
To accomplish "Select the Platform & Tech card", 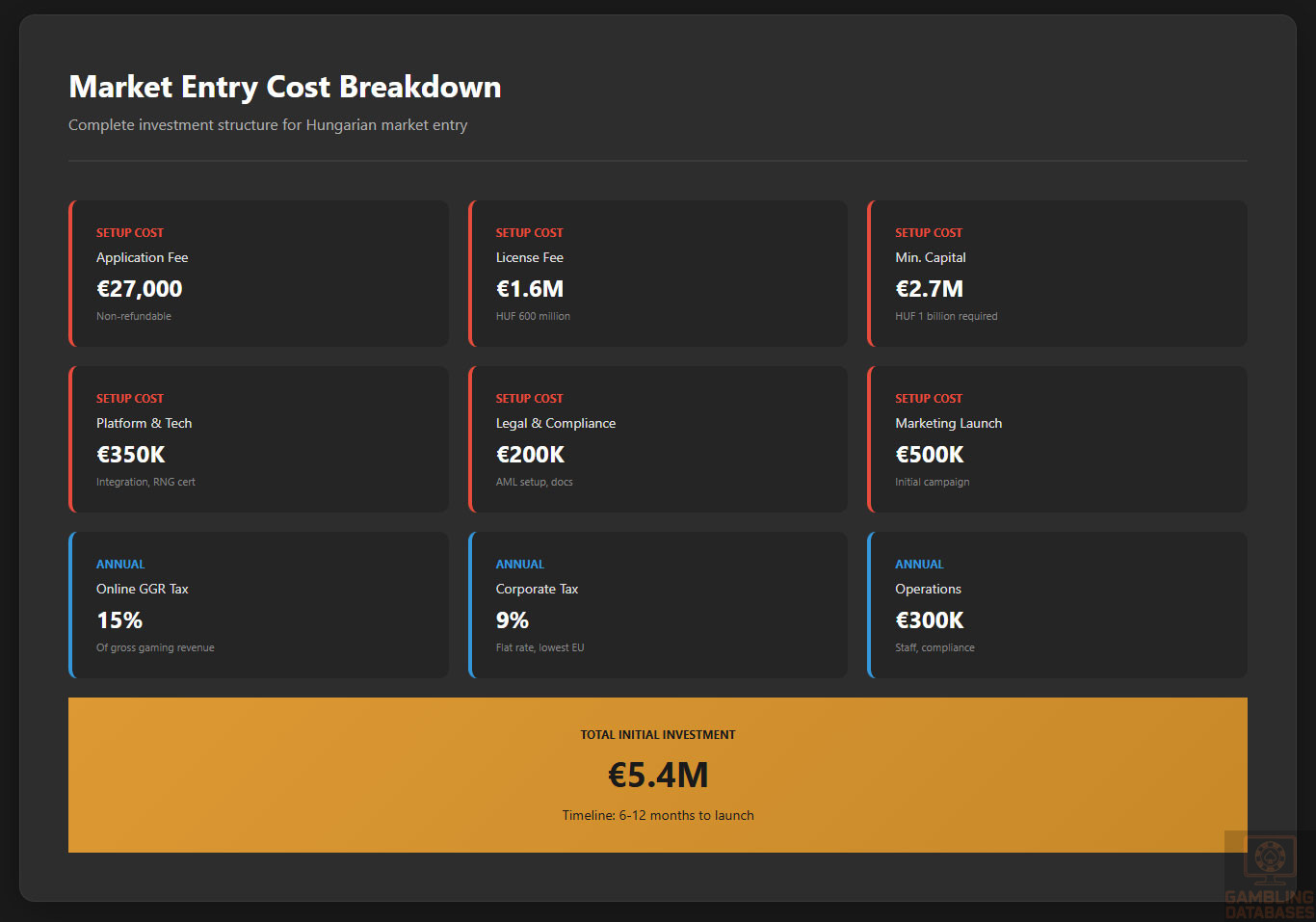I will coord(258,439).
